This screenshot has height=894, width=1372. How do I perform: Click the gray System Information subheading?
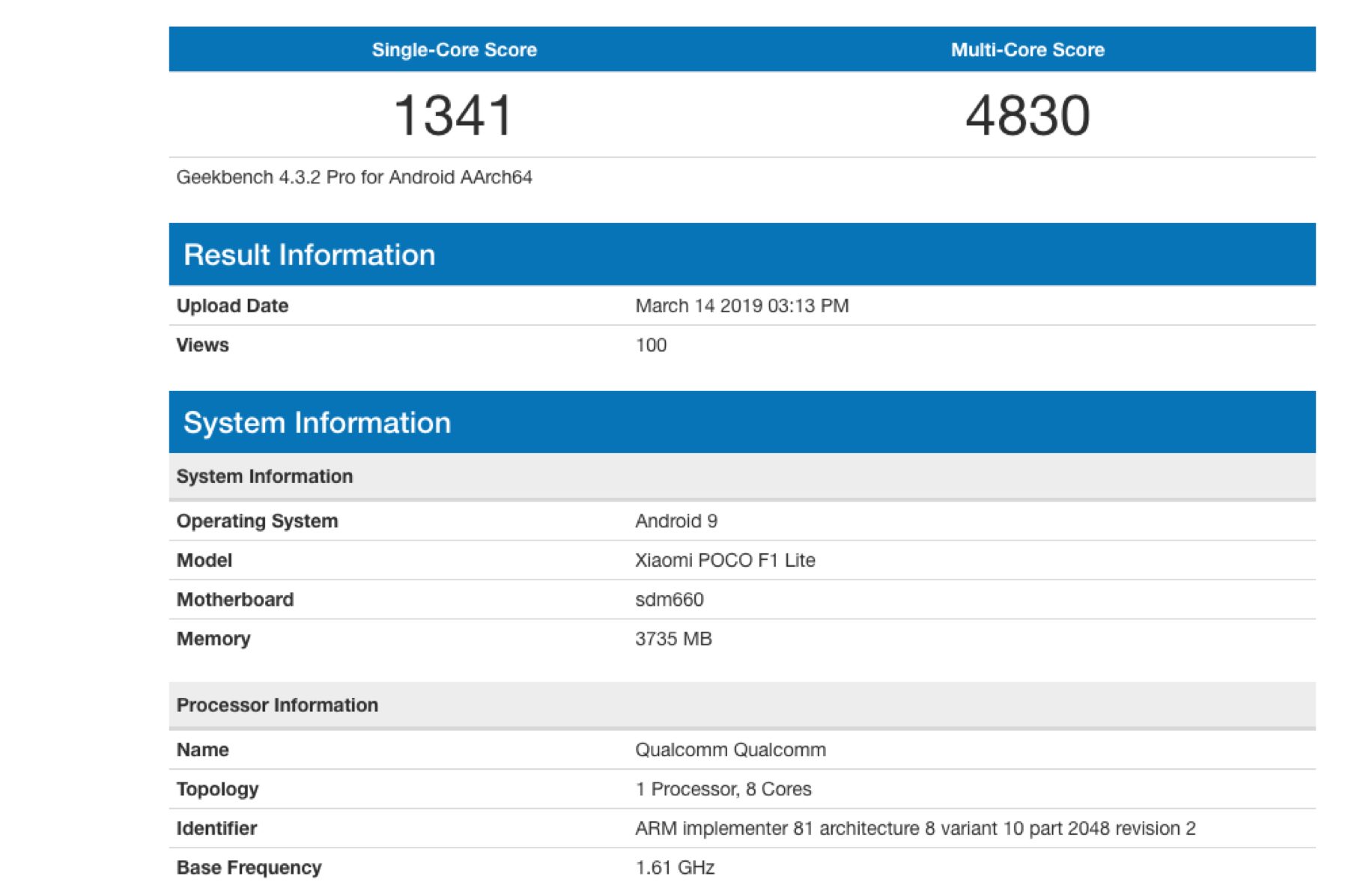264,477
